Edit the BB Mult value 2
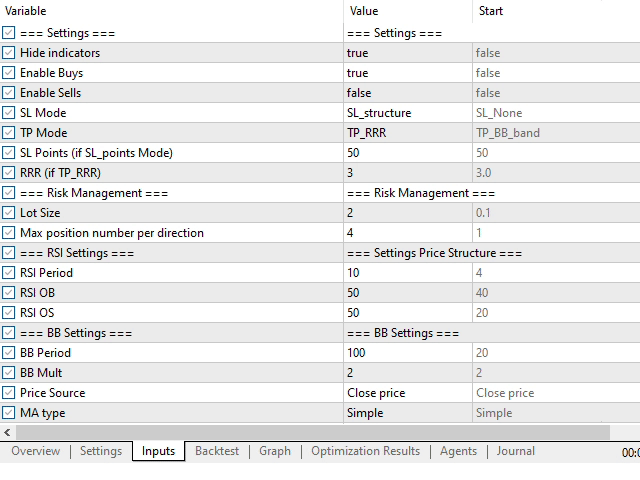The width and height of the screenshot is (640, 480). click(408, 373)
